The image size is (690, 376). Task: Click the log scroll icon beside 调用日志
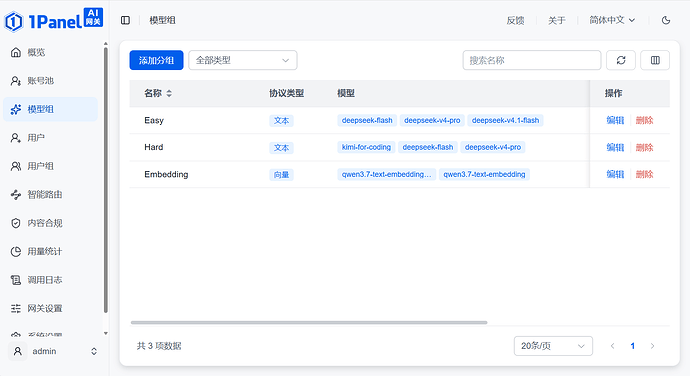16,280
